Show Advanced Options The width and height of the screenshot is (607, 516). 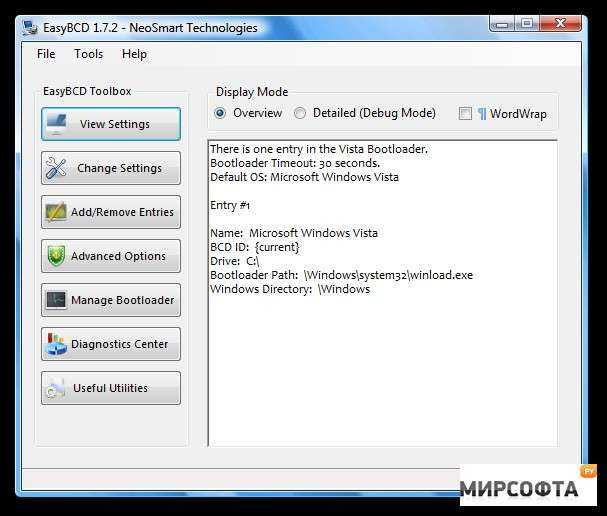click(111, 256)
